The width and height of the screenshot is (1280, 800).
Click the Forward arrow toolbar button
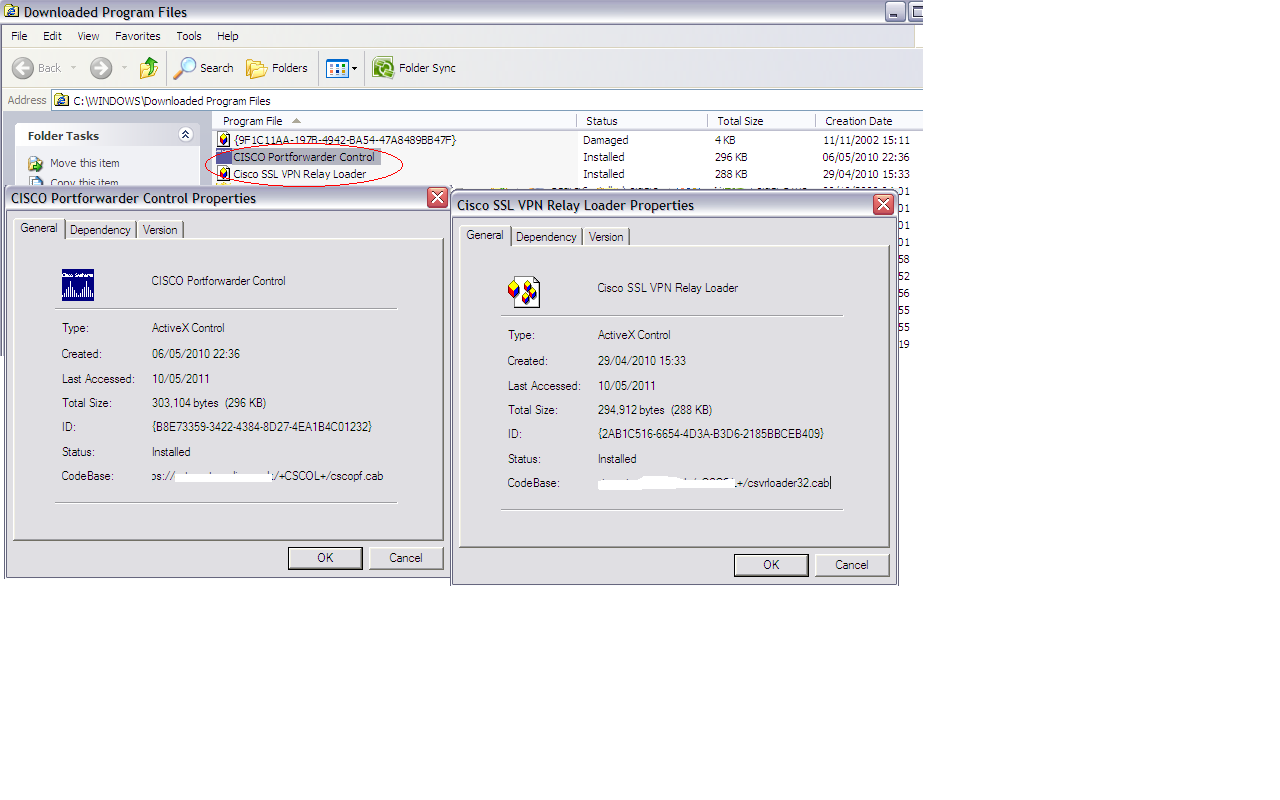pyautogui.click(x=100, y=68)
